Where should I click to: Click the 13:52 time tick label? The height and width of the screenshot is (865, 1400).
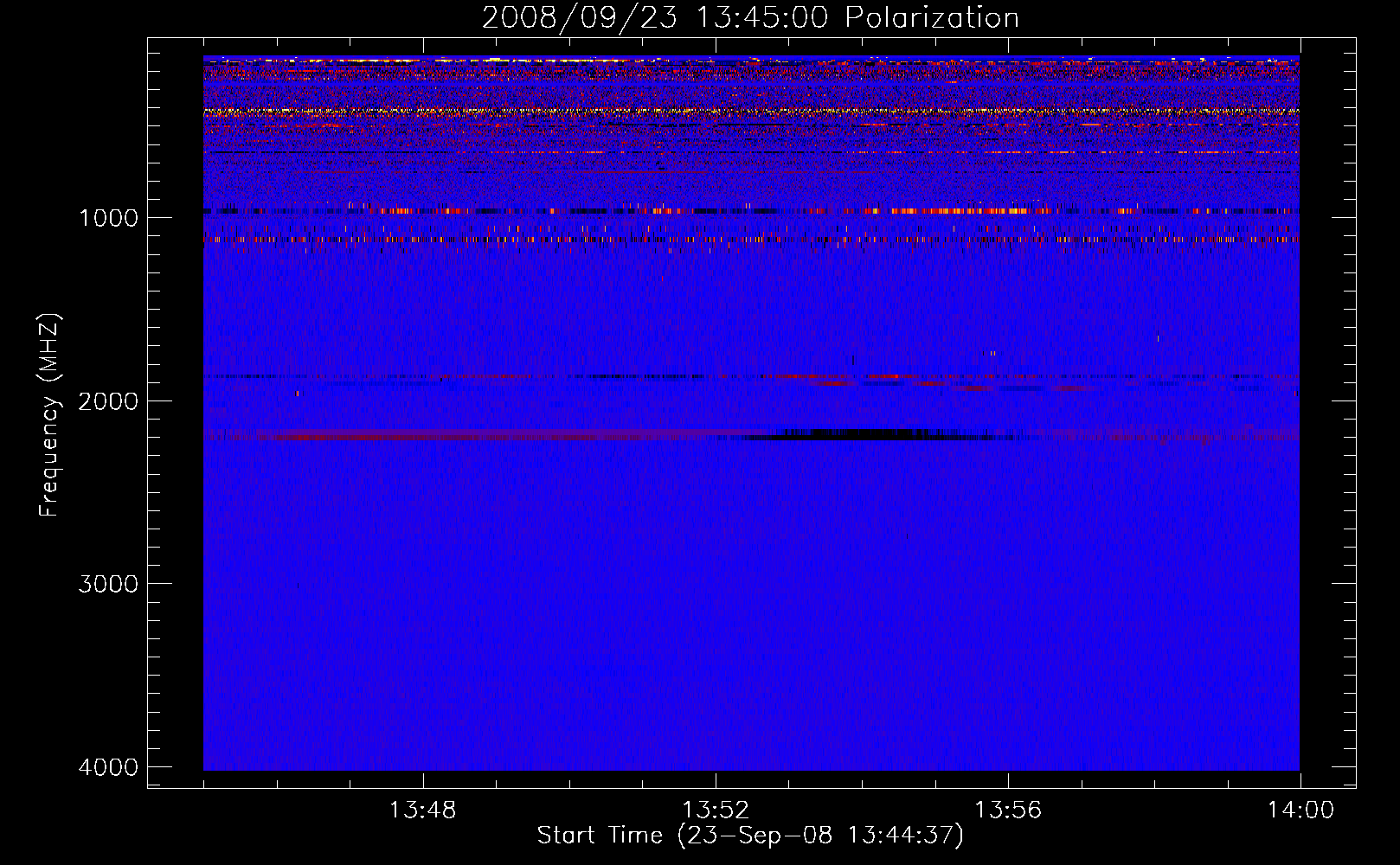[716, 811]
